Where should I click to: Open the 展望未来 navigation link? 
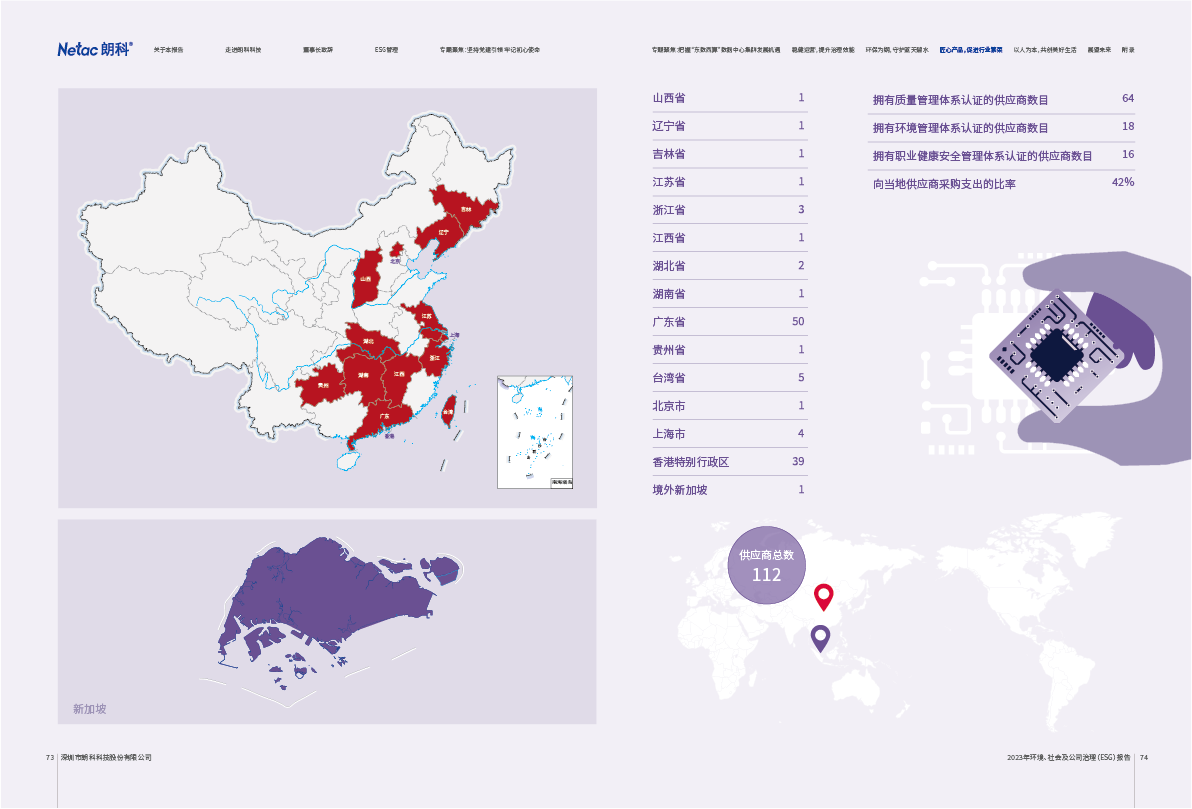pos(1099,49)
